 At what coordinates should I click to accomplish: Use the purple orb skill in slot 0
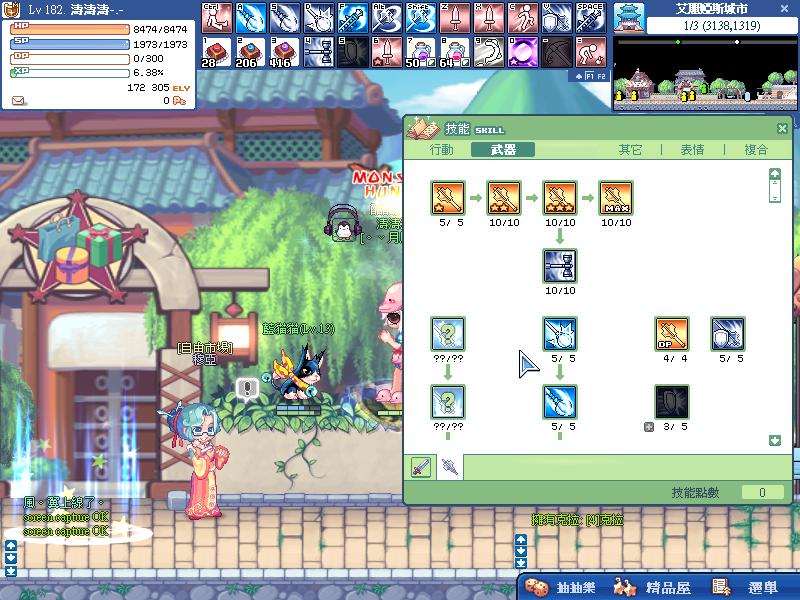[523, 52]
